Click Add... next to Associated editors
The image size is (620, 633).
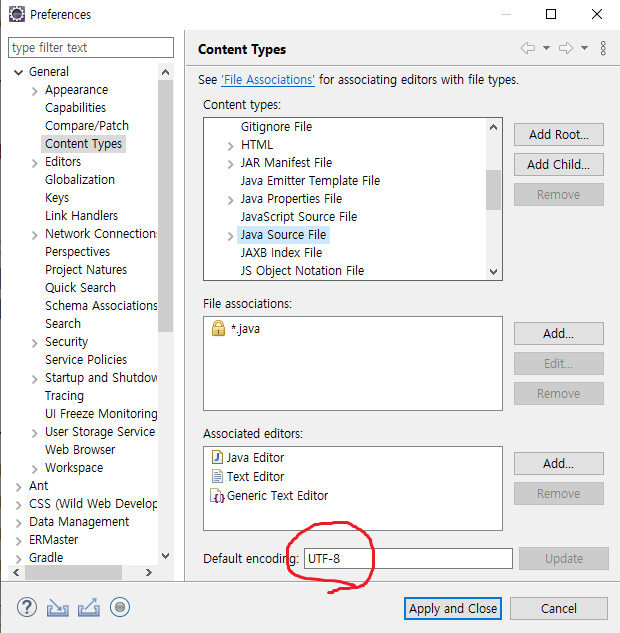pyautogui.click(x=559, y=463)
